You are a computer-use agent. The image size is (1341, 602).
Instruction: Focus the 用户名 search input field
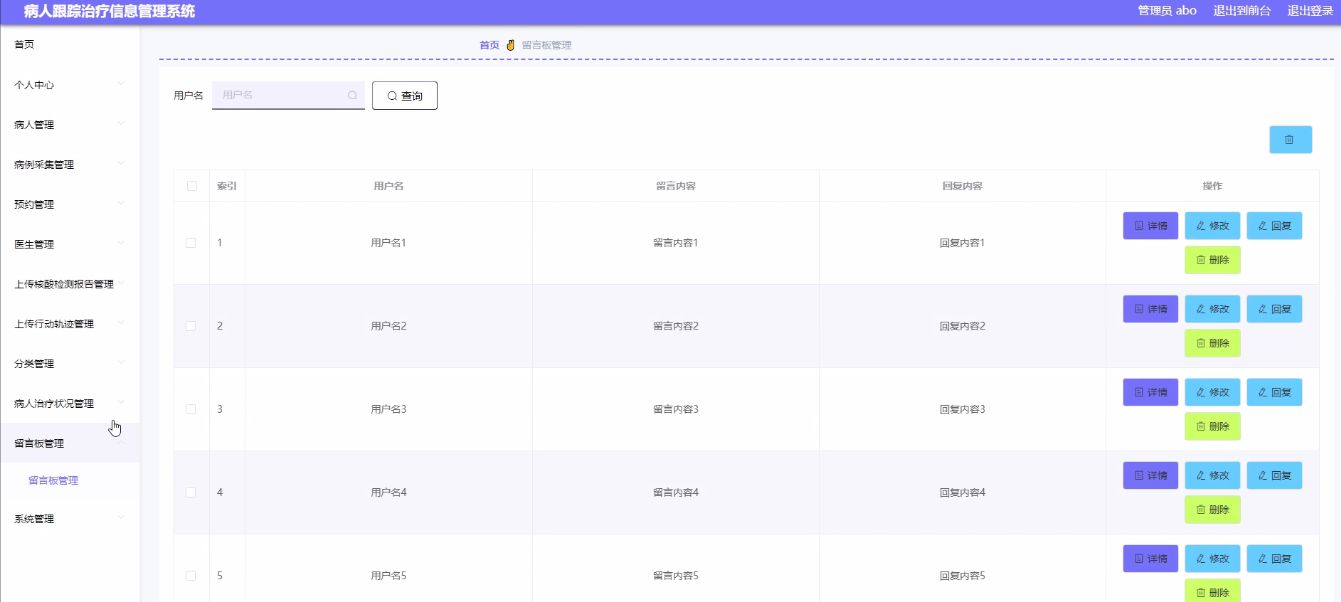point(288,95)
